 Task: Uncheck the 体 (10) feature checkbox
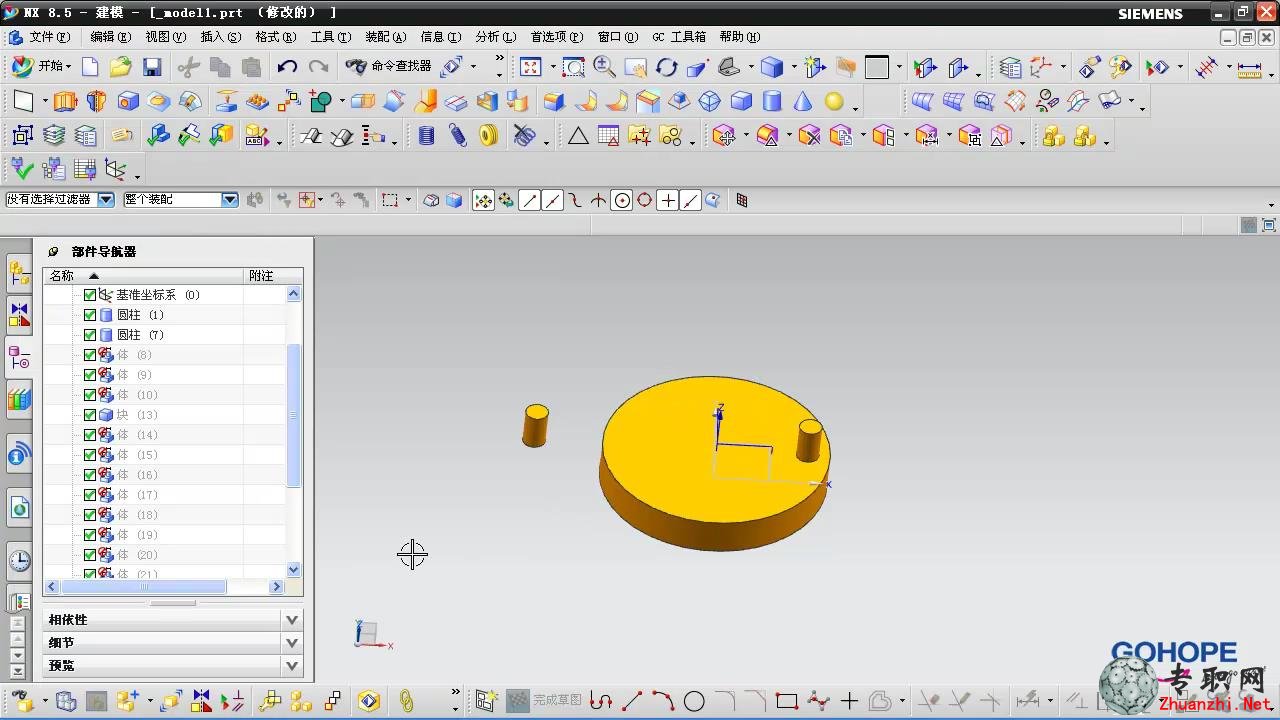point(90,395)
